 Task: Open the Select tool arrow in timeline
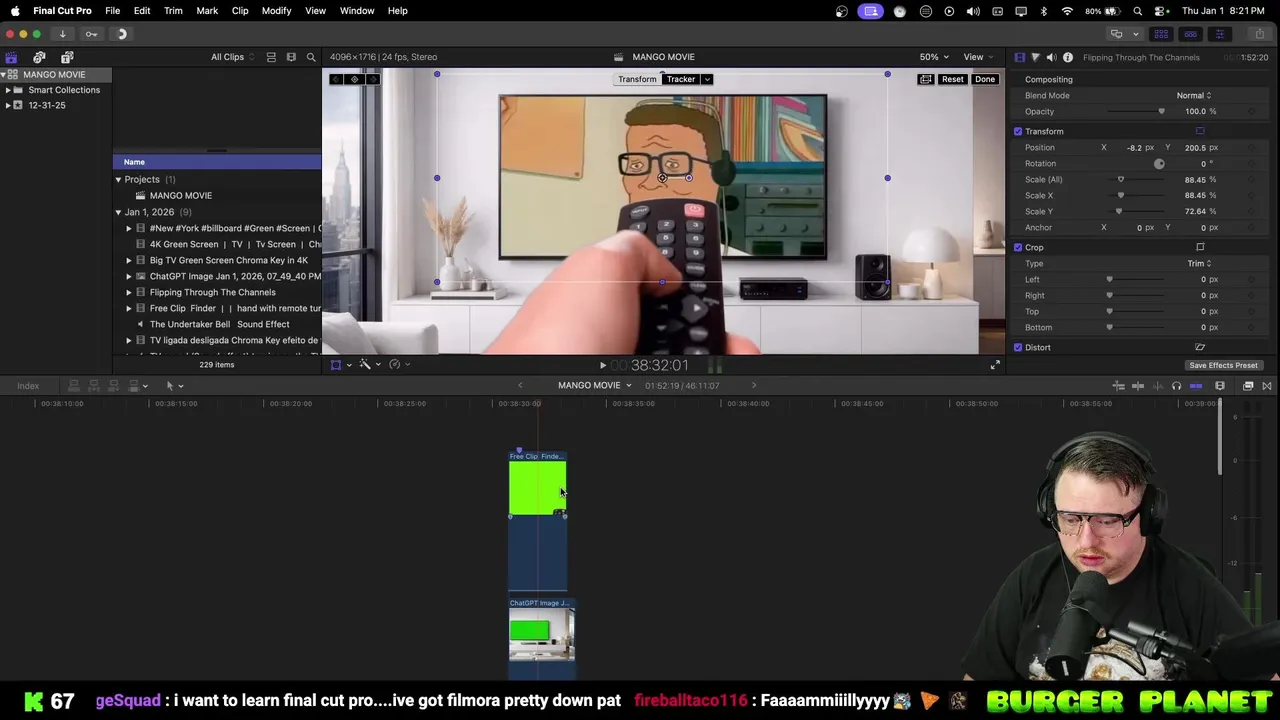click(x=170, y=386)
